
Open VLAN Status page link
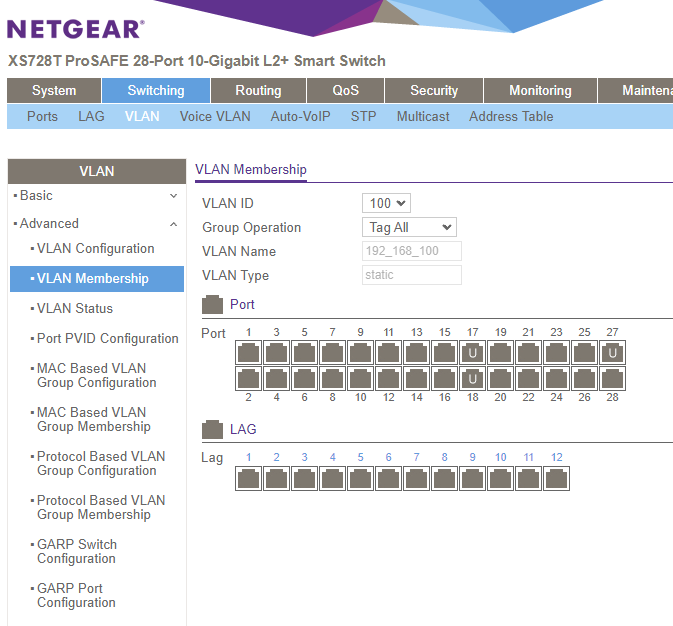tap(75, 309)
